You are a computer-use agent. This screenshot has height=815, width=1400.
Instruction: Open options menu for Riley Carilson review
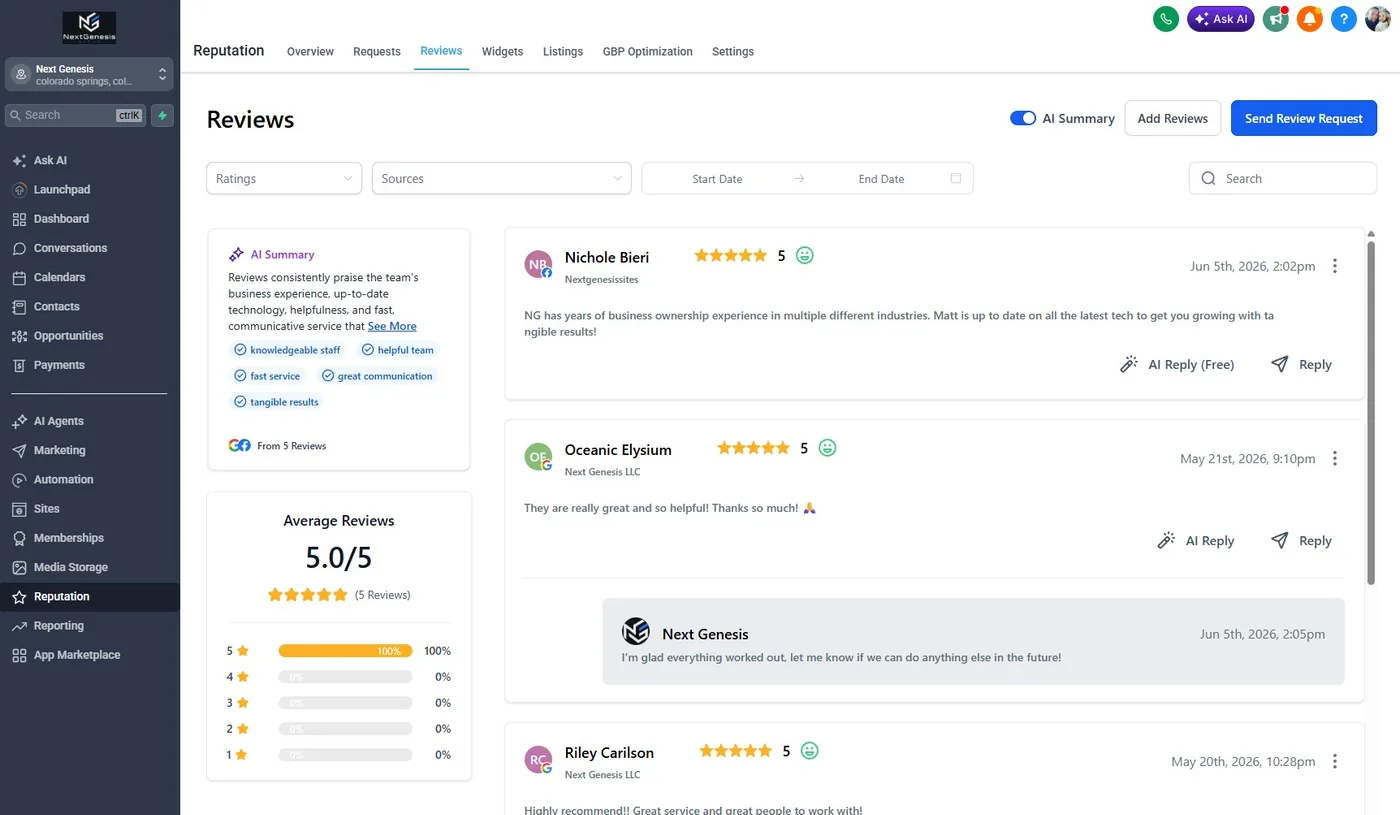point(1335,761)
